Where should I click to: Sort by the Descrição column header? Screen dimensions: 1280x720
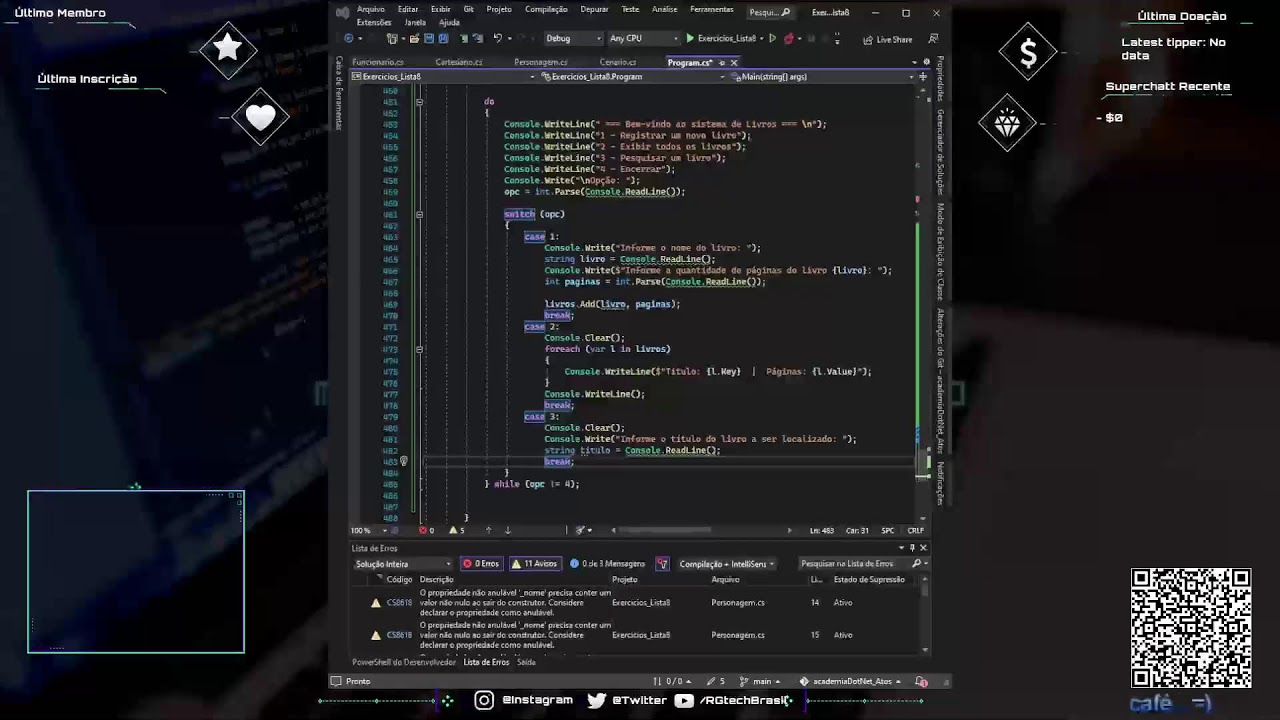pos(437,580)
